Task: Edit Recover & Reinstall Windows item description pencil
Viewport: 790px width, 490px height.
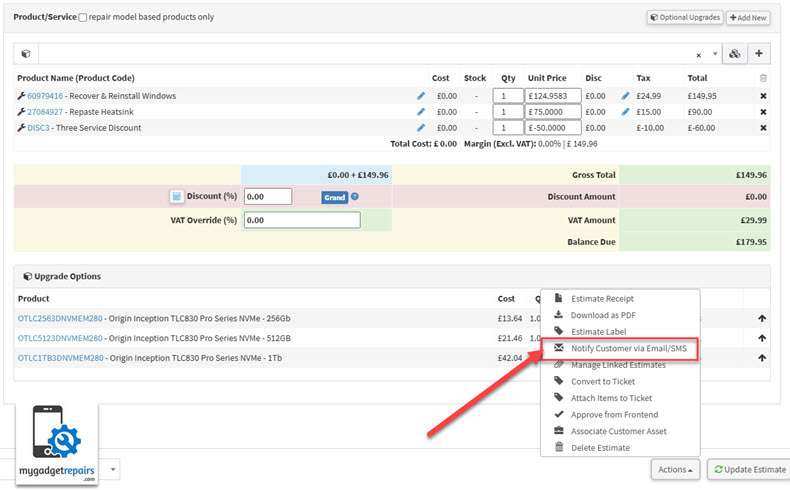Action: (x=421, y=96)
